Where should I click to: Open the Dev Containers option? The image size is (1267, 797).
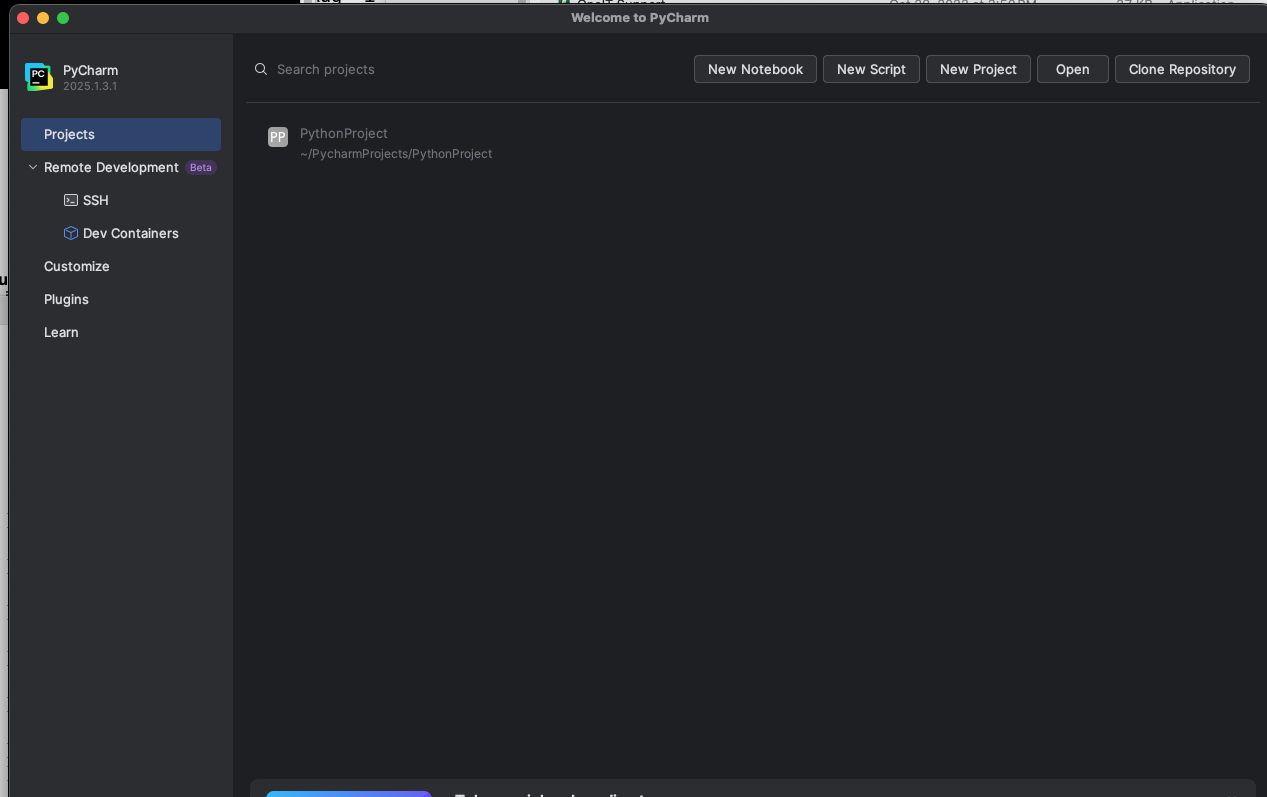point(121,233)
